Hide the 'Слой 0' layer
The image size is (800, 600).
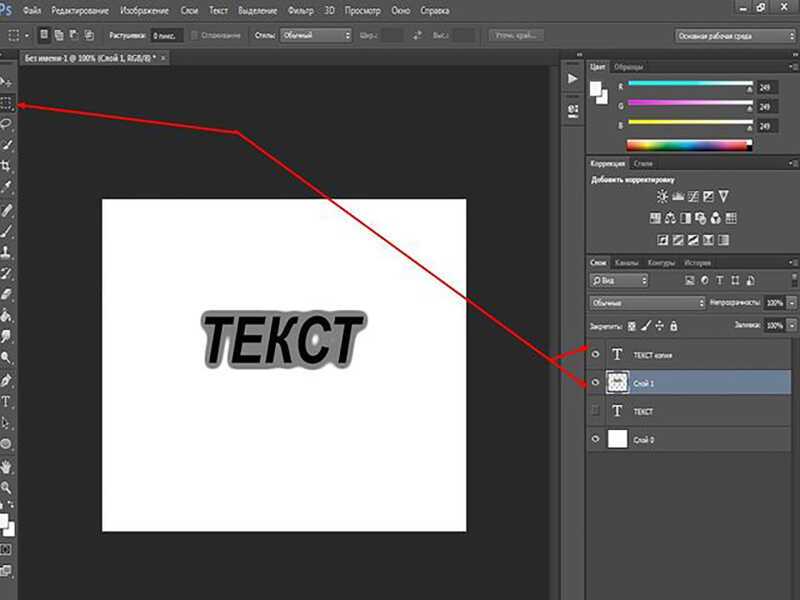595,439
